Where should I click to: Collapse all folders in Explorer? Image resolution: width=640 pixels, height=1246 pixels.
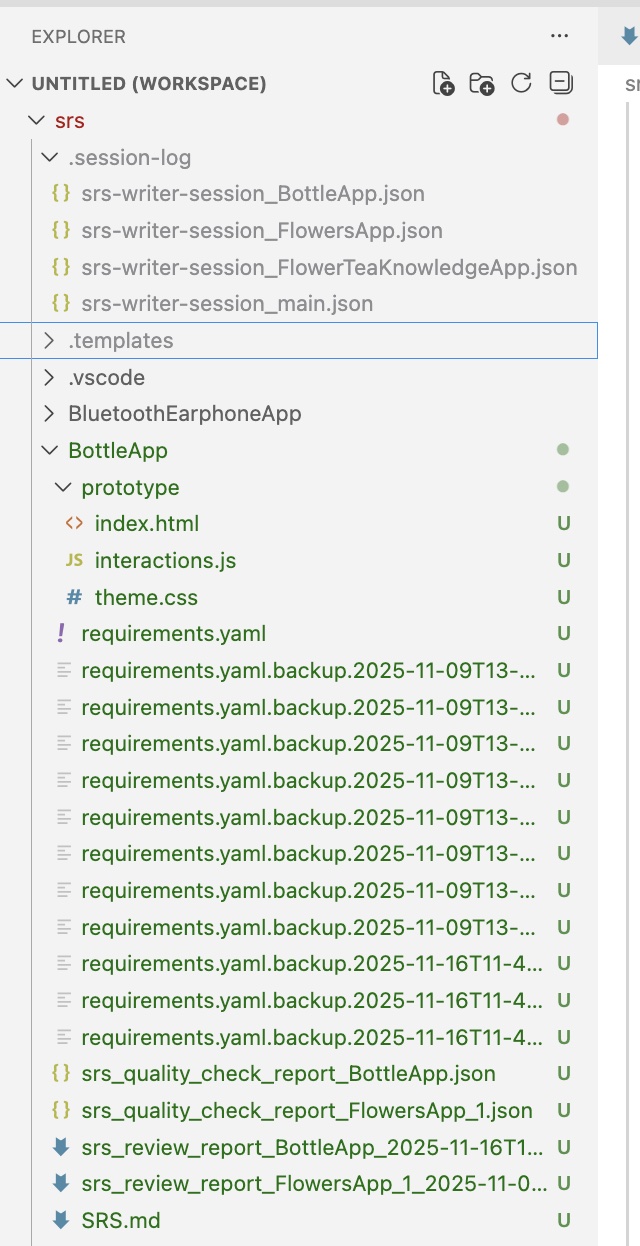pos(561,83)
